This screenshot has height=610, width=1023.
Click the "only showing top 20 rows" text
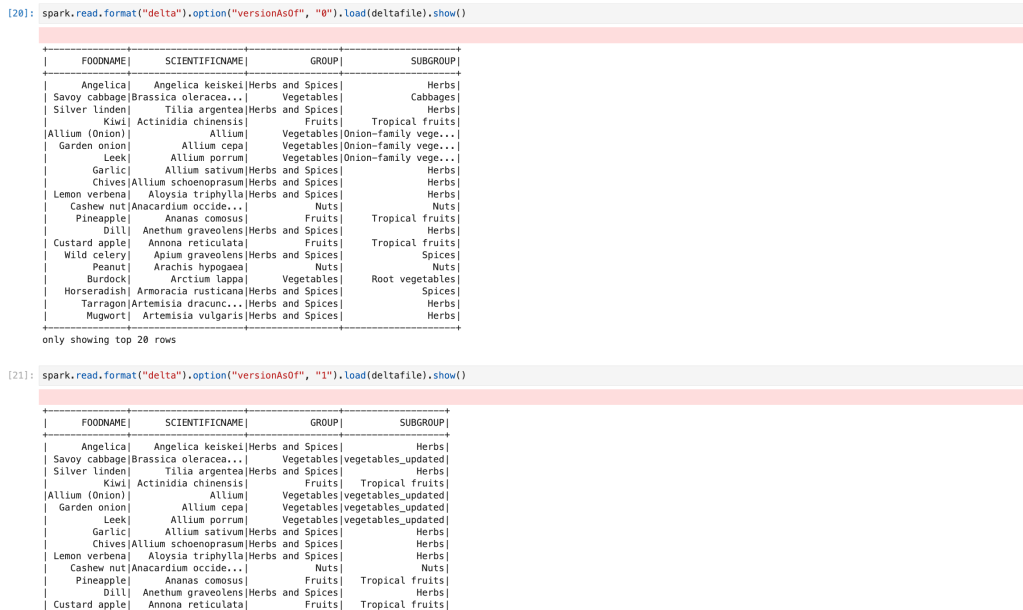click(109, 340)
